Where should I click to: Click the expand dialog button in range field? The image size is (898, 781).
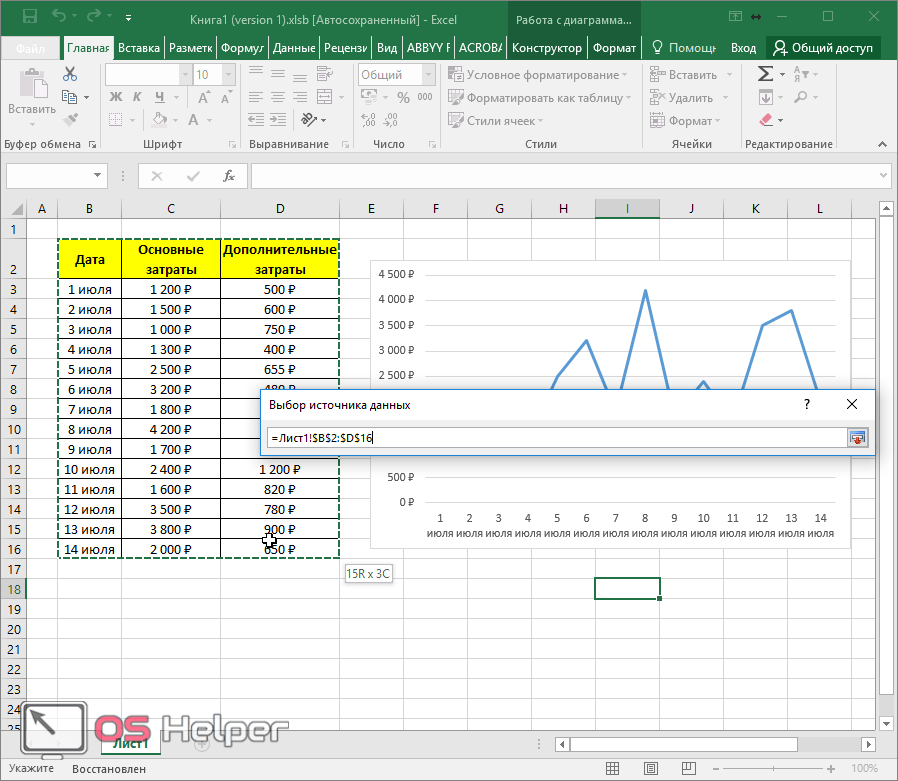click(857, 438)
